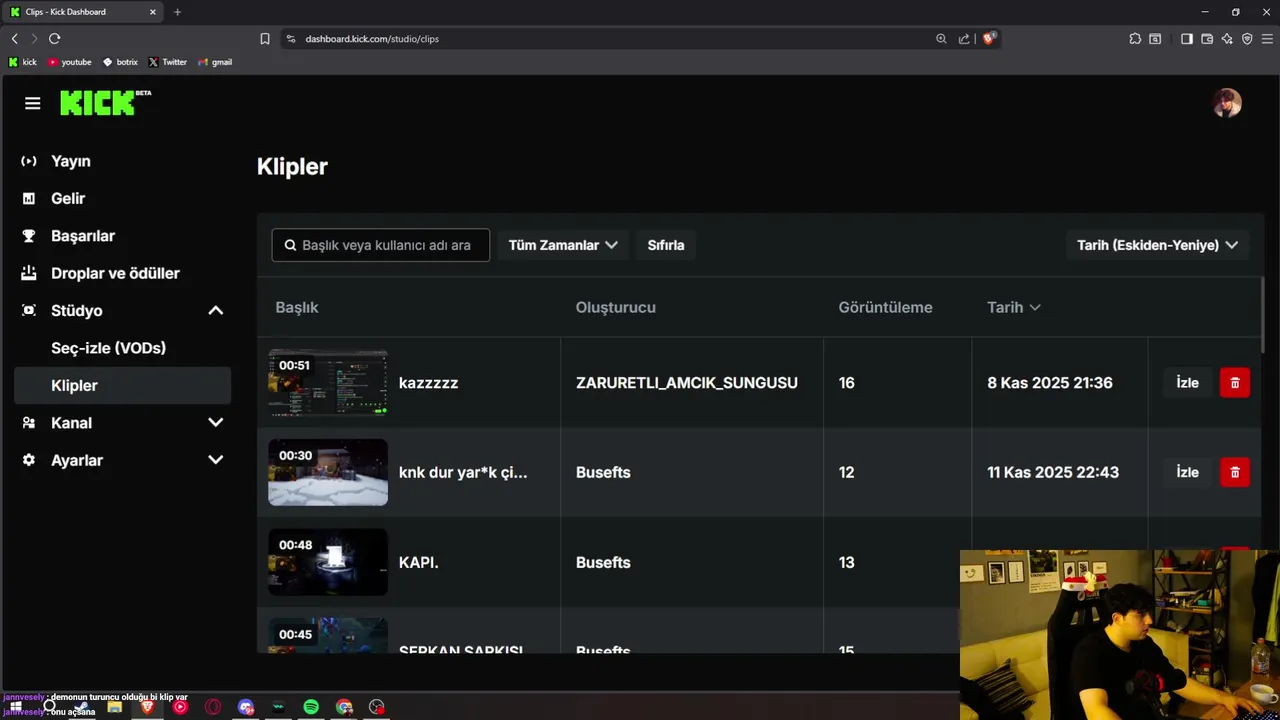
Task: Select Klipler in the sidebar
Action: 122,385
